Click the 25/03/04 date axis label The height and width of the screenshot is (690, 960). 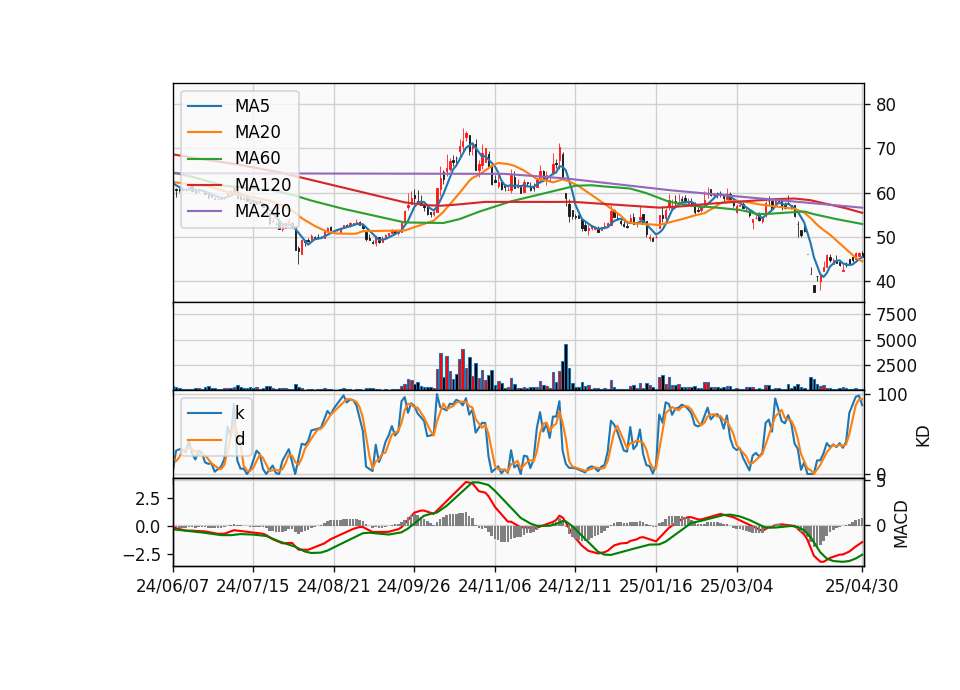click(x=737, y=586)
